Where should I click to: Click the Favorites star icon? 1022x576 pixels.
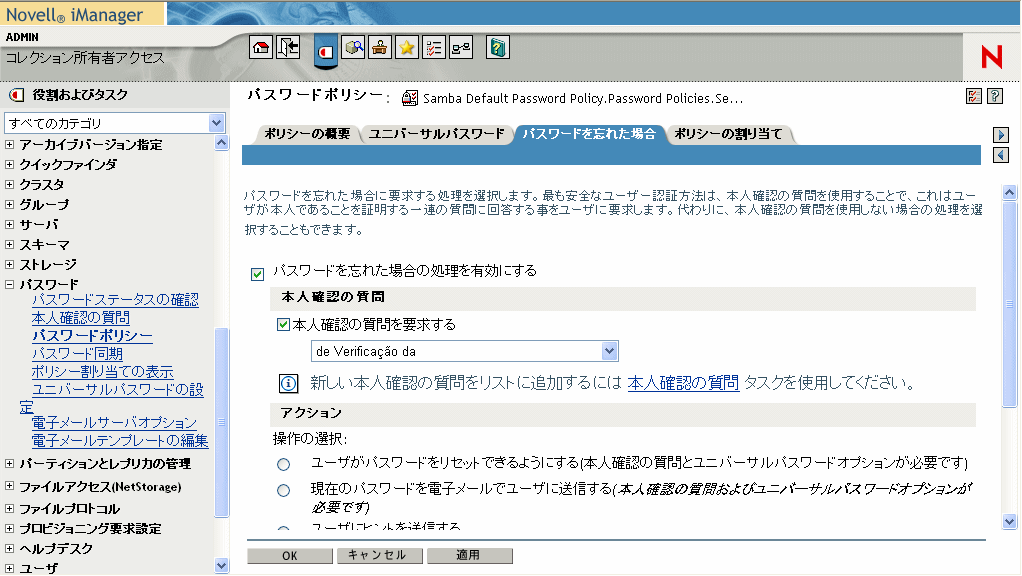[x=407, y=47]
